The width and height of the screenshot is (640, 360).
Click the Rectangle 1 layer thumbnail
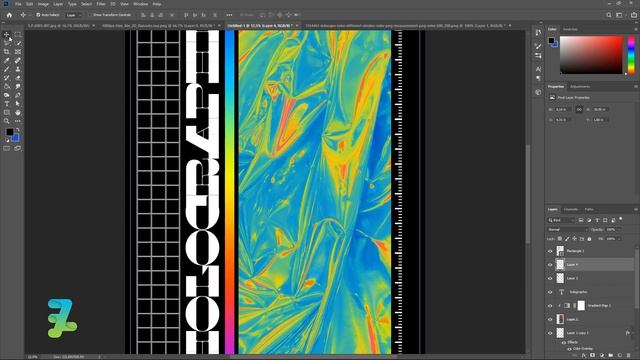click(560, 251)
